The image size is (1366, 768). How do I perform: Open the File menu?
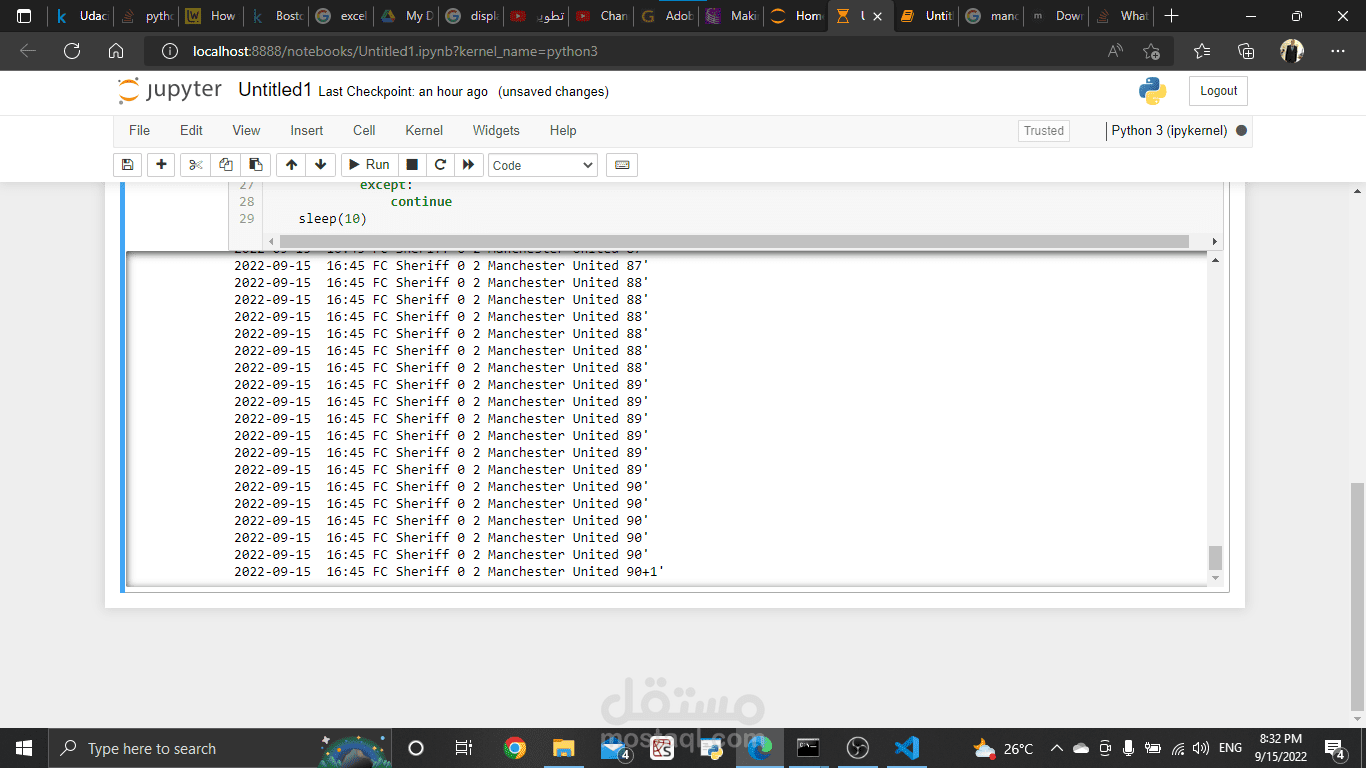click(x=139, y=130)
